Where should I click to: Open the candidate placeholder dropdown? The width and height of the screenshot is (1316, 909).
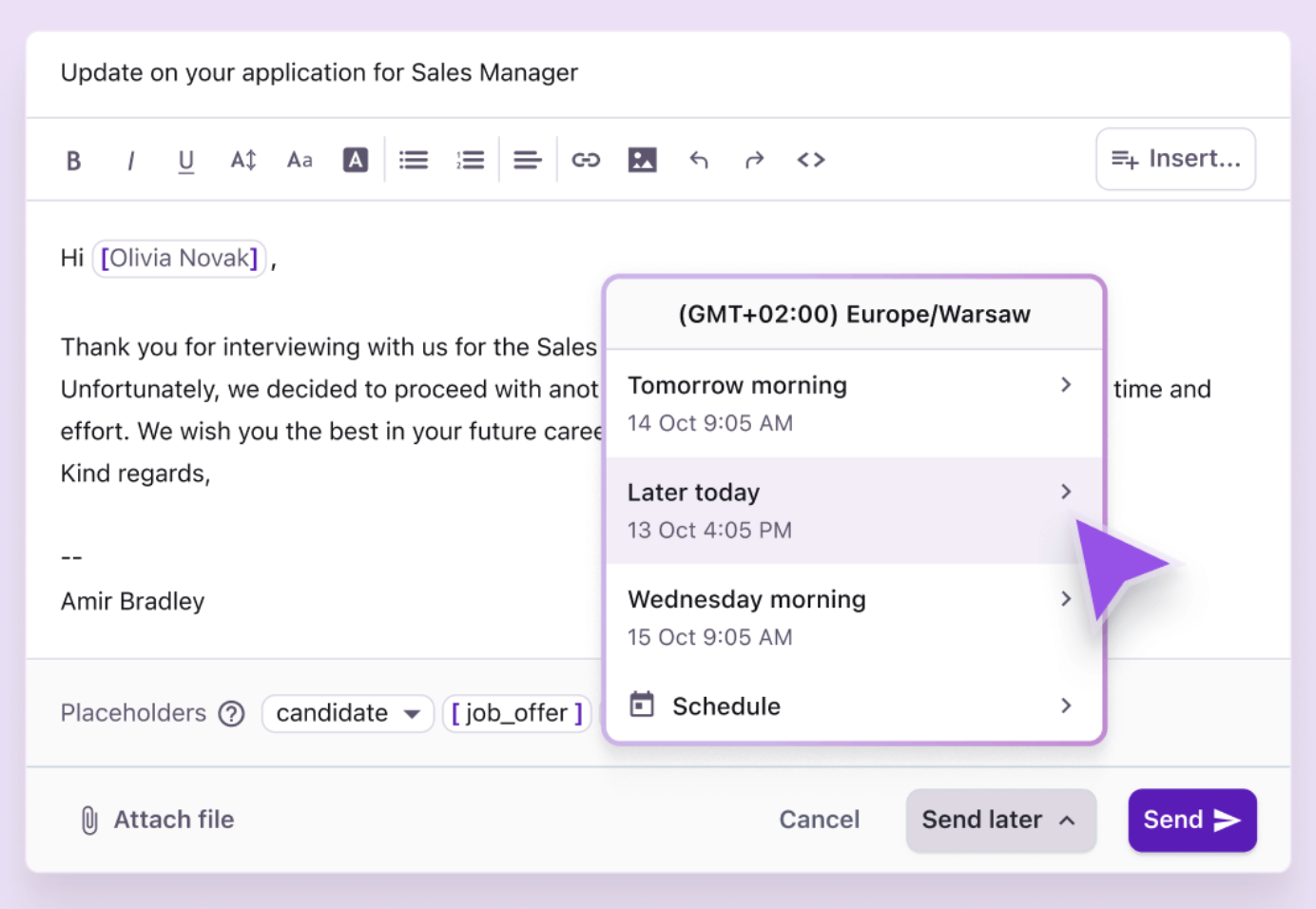[348, 713]
